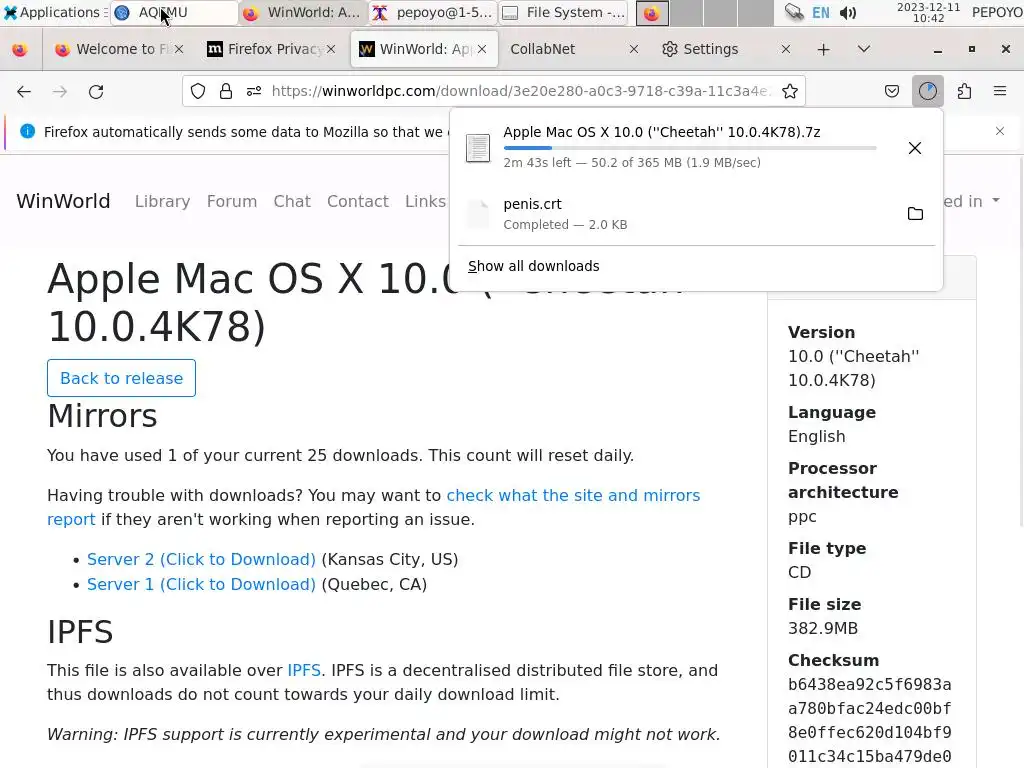This screenshot has height=768, width=1024.
Task: Click the Firefox View pinned icon
Action: tap(20, 50)
